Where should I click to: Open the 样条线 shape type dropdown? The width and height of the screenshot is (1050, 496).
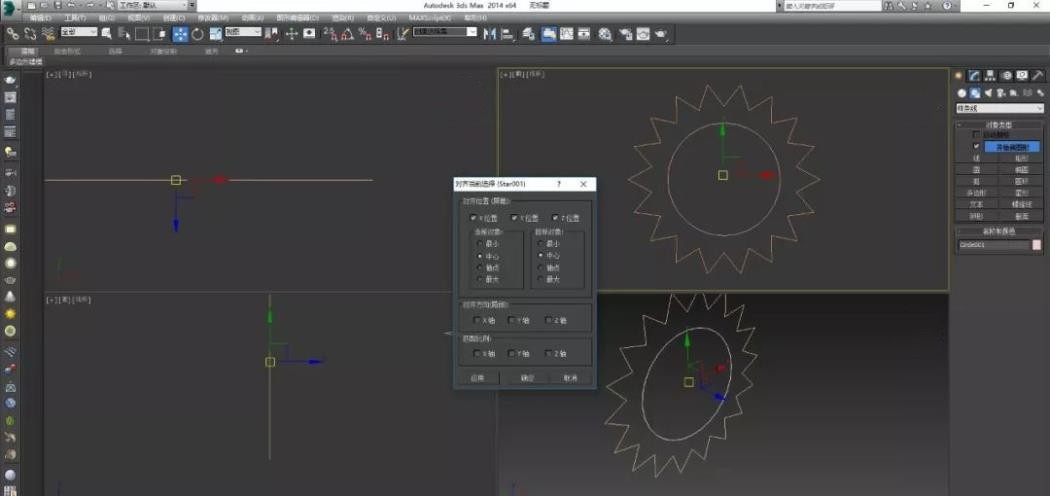1000,109
